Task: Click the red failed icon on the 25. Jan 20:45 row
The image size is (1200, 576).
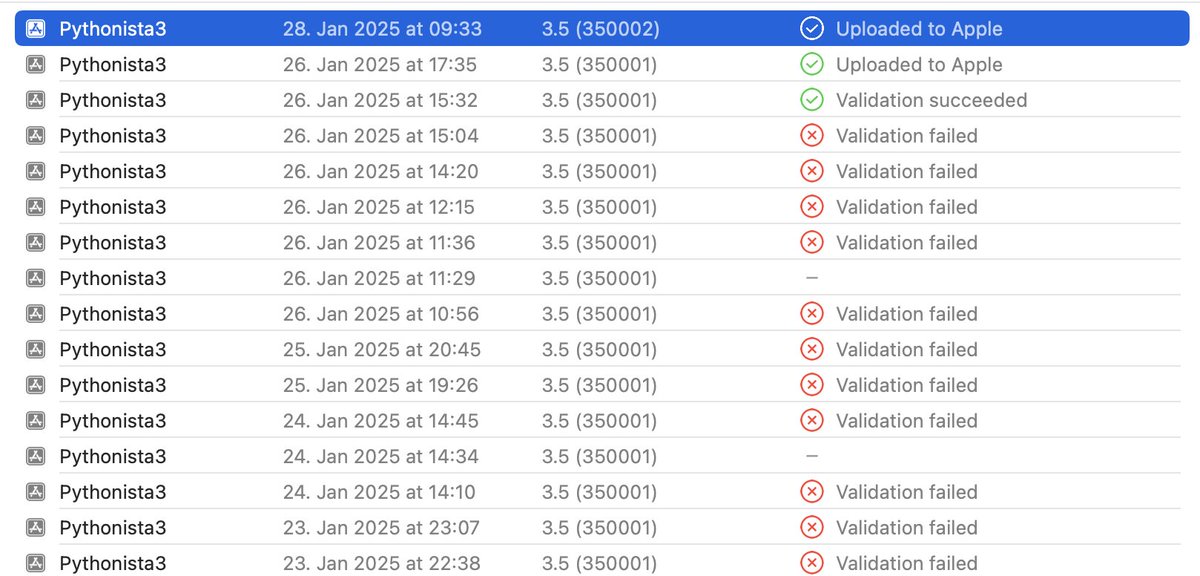Action: click(812, 350)
